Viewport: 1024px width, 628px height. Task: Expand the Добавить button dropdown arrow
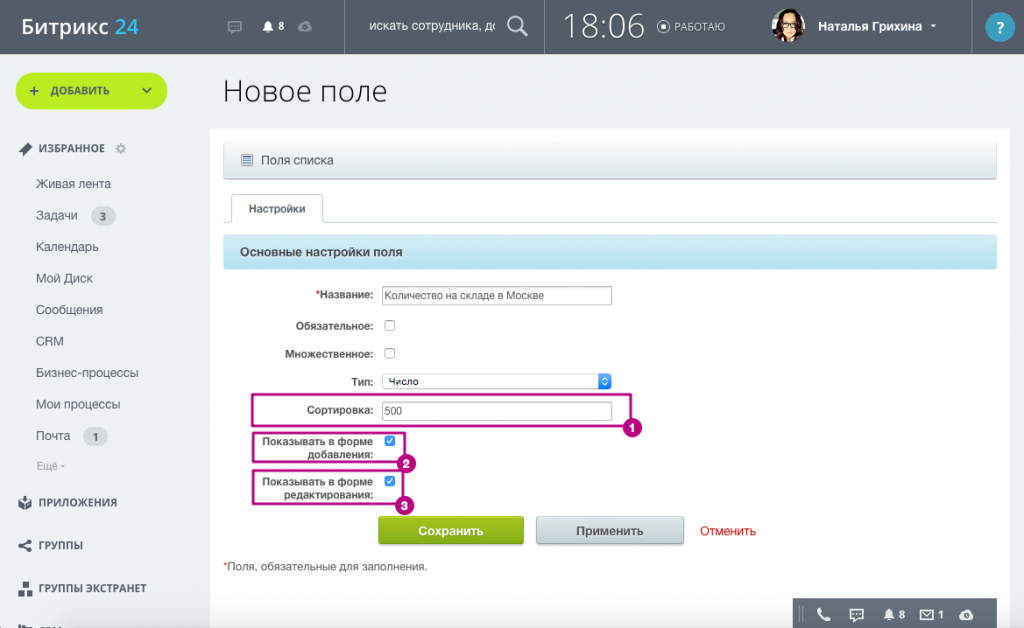(146, 91)
